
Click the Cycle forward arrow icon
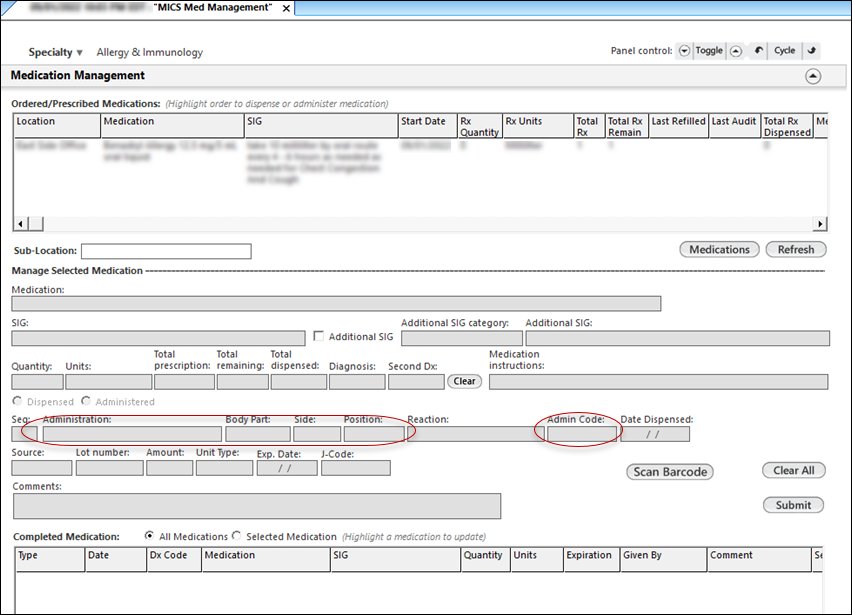[812, 51]
